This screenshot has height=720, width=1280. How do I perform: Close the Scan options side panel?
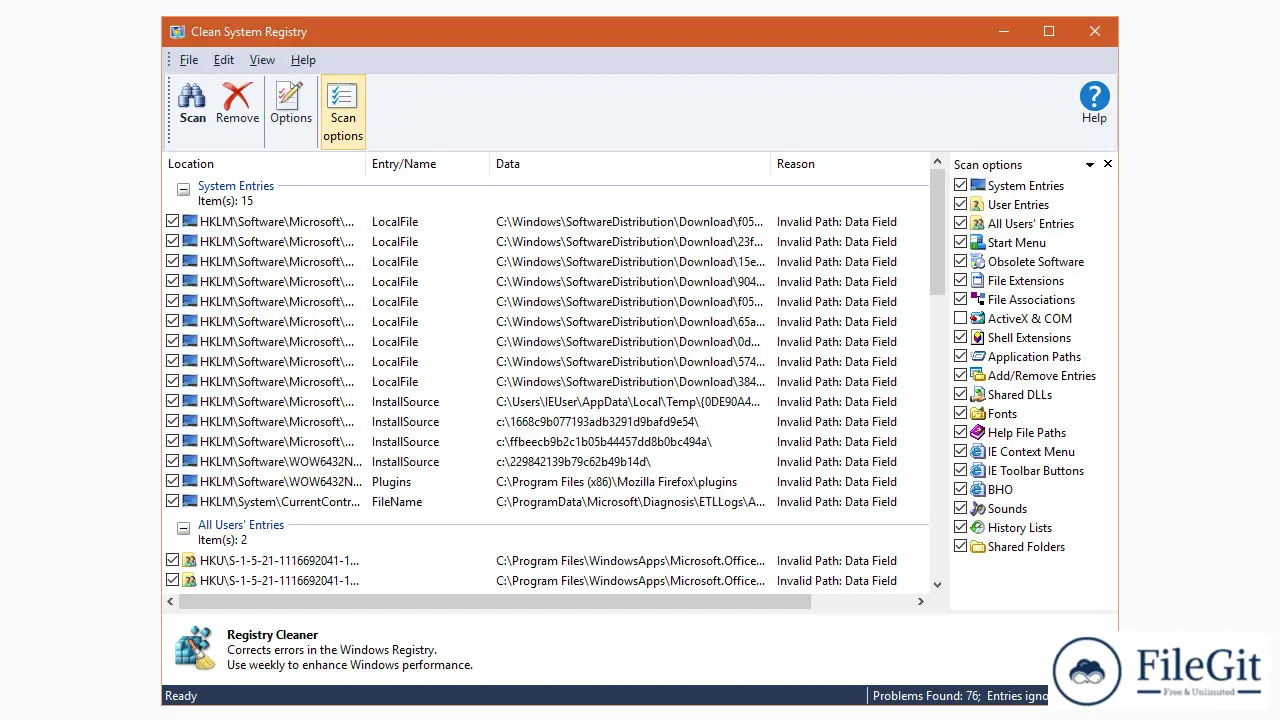(x=1108, y=164)
